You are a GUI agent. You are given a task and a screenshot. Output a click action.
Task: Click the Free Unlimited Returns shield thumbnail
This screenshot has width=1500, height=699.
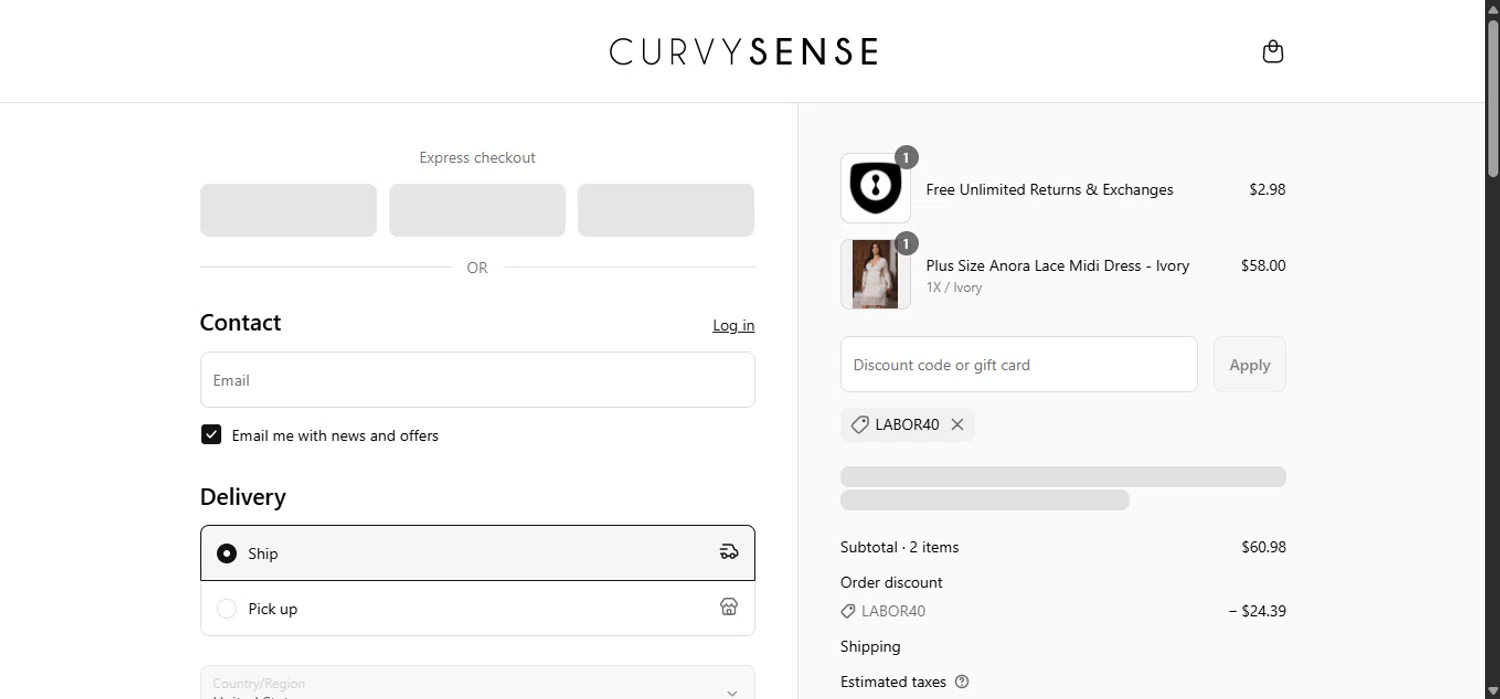pyautogui.click(x=875, y=188)
